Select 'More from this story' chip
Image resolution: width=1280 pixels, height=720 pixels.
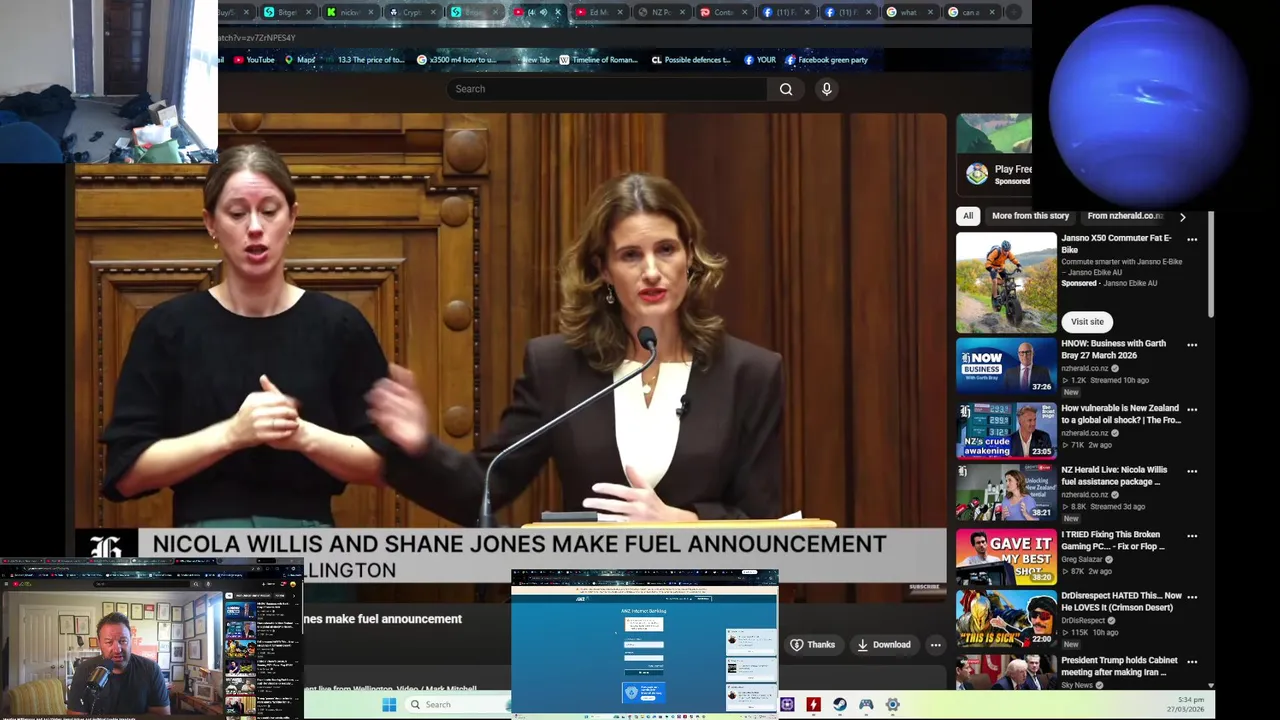tap(1030, 216)
